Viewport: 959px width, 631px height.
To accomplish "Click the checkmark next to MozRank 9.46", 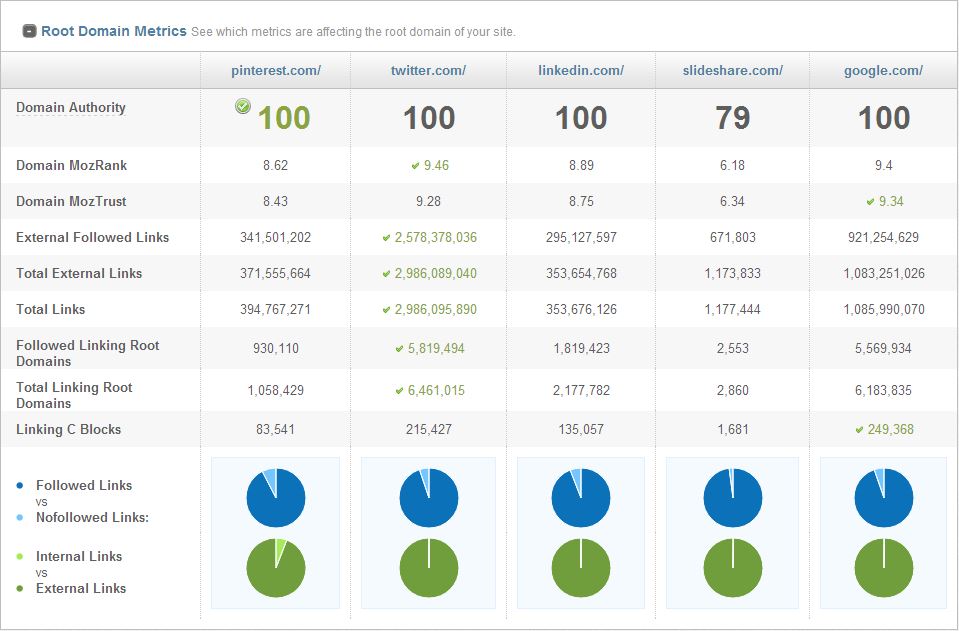I will [415, 166].
